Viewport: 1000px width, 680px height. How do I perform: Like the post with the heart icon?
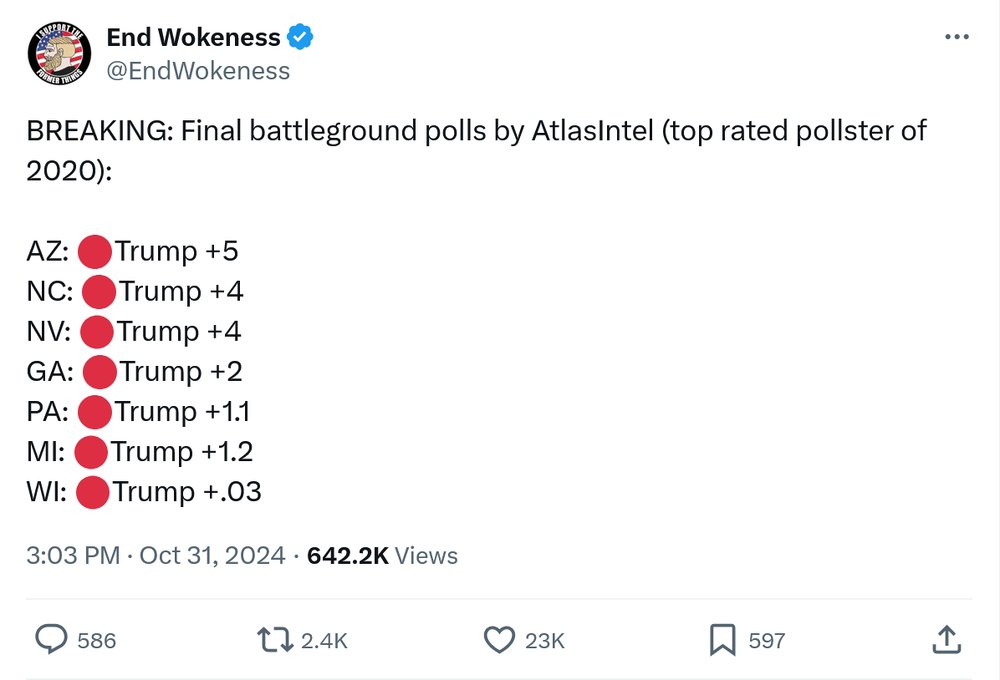pyautogui.click(x=499, y=640)
